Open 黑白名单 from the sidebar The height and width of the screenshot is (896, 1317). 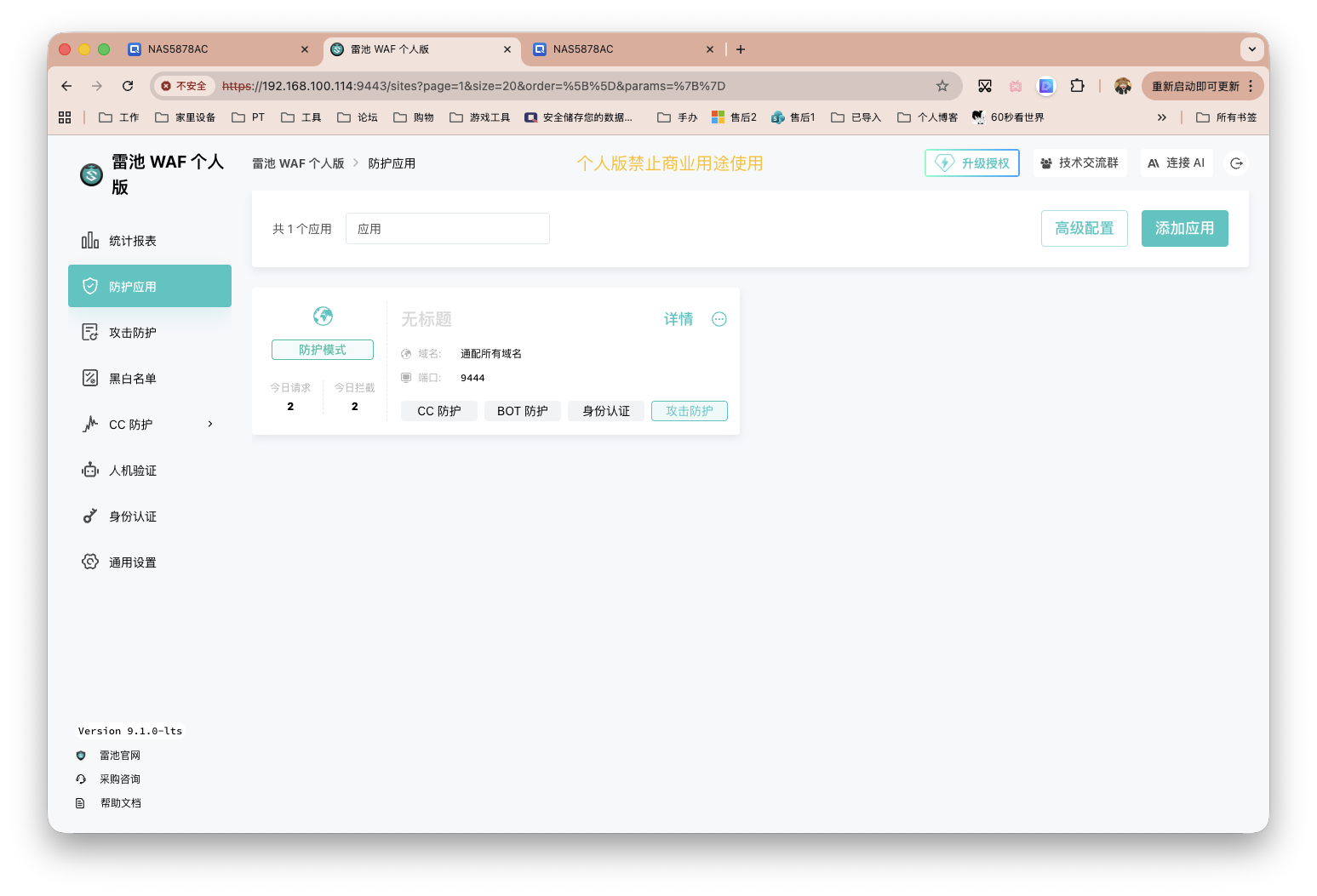pyautogui.click(x=90, y=378)
